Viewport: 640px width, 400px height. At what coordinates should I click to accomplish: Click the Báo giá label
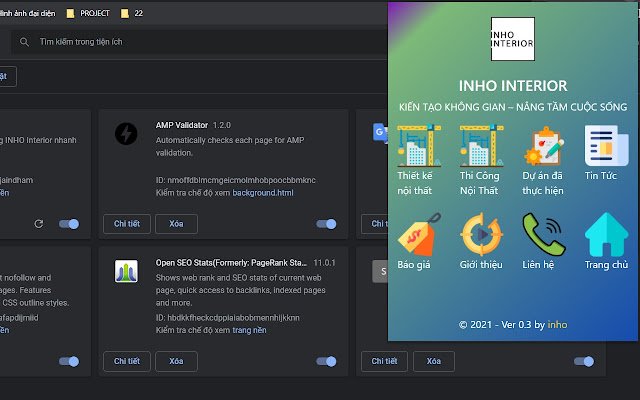coord(414,264)
